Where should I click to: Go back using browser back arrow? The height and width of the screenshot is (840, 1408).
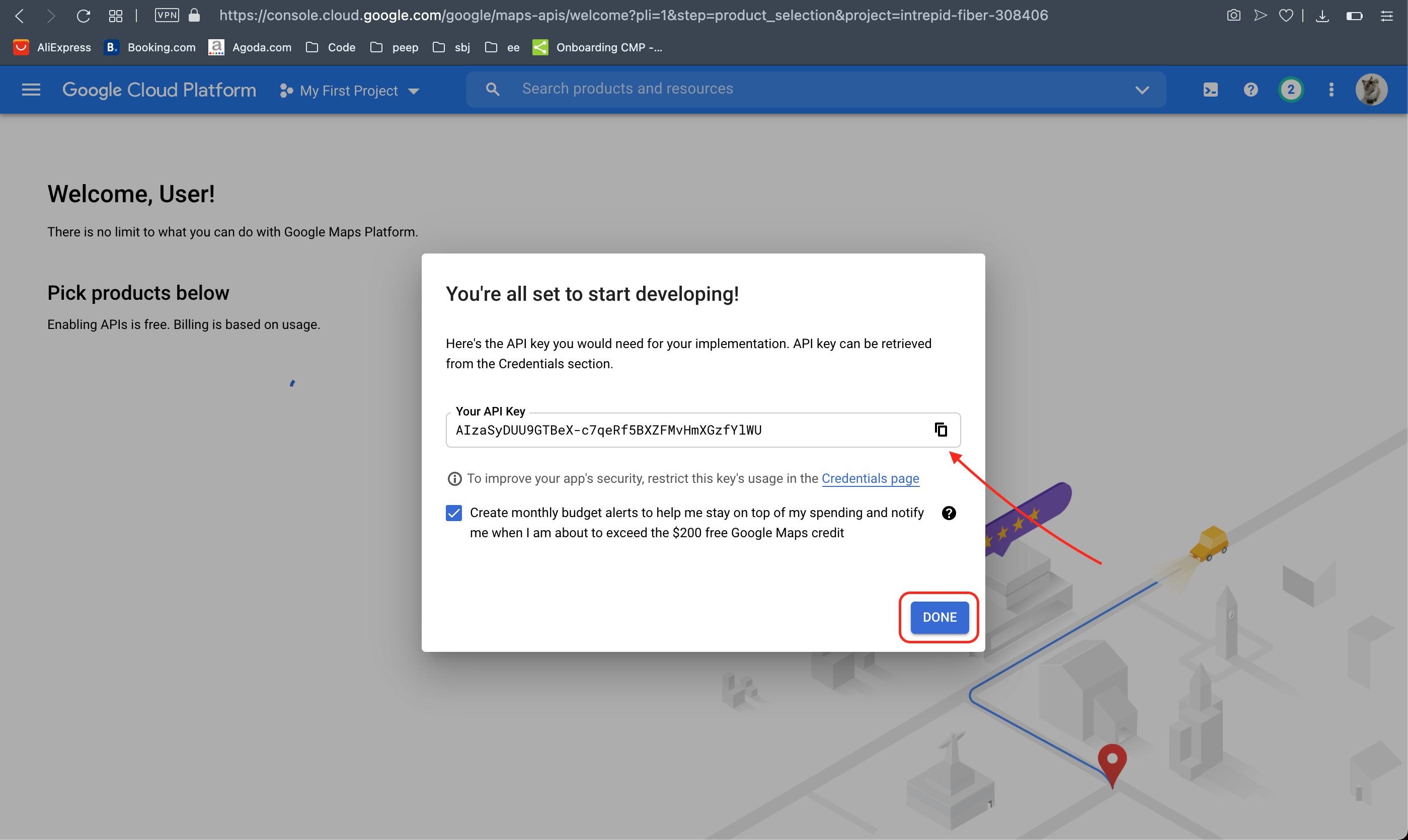(x=20, y=16)
